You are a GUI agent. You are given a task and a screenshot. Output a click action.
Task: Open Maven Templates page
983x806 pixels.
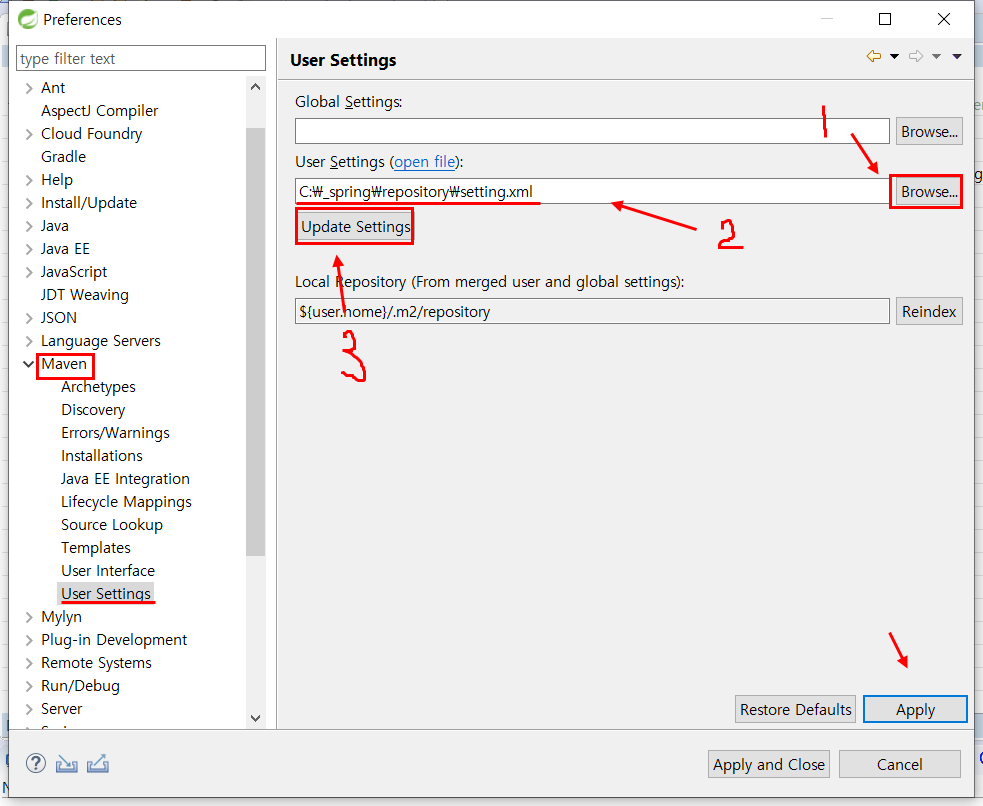(x=96, y=548)
